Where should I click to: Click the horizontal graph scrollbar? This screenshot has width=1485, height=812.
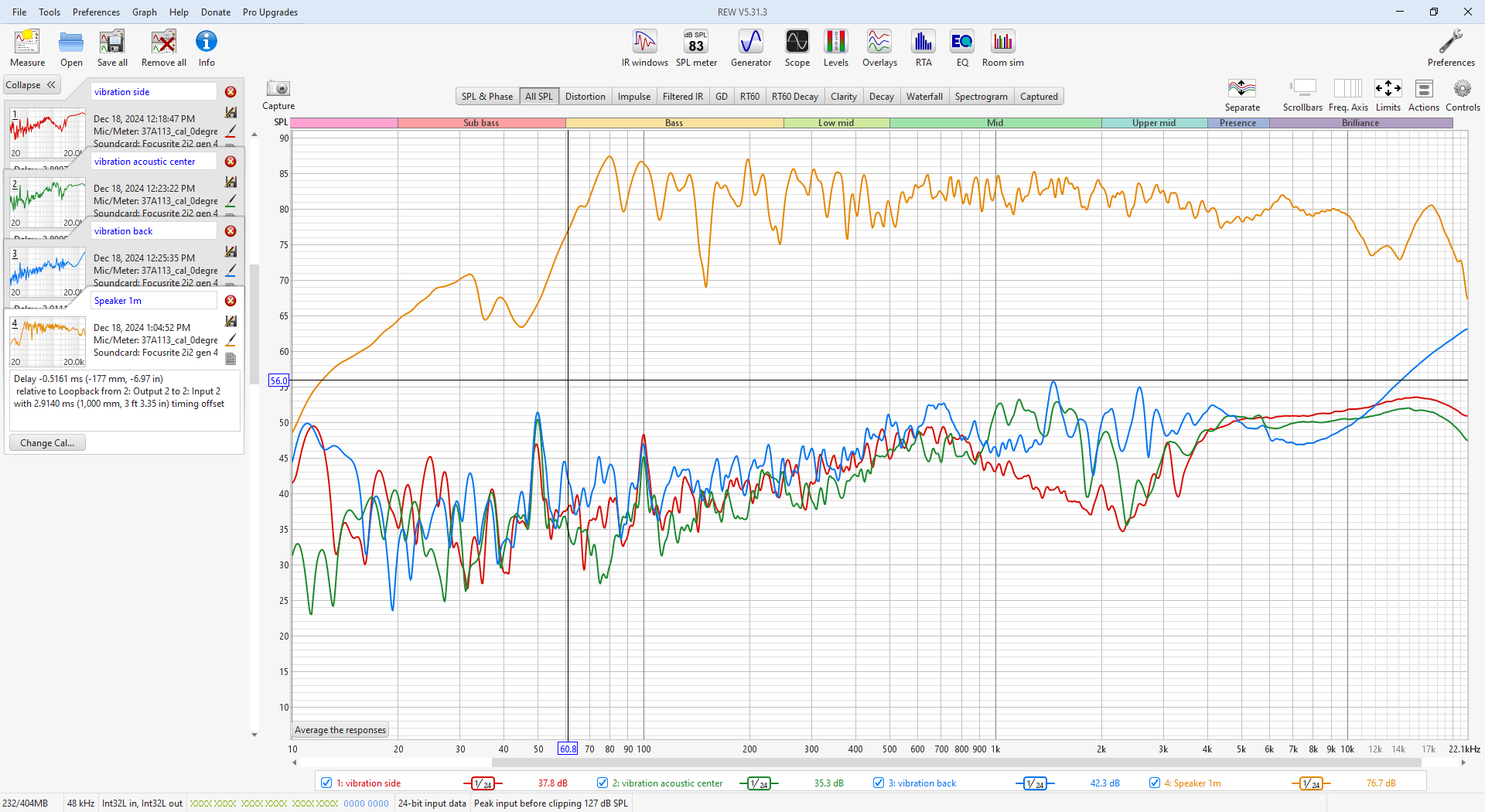[x=956, y=763]
